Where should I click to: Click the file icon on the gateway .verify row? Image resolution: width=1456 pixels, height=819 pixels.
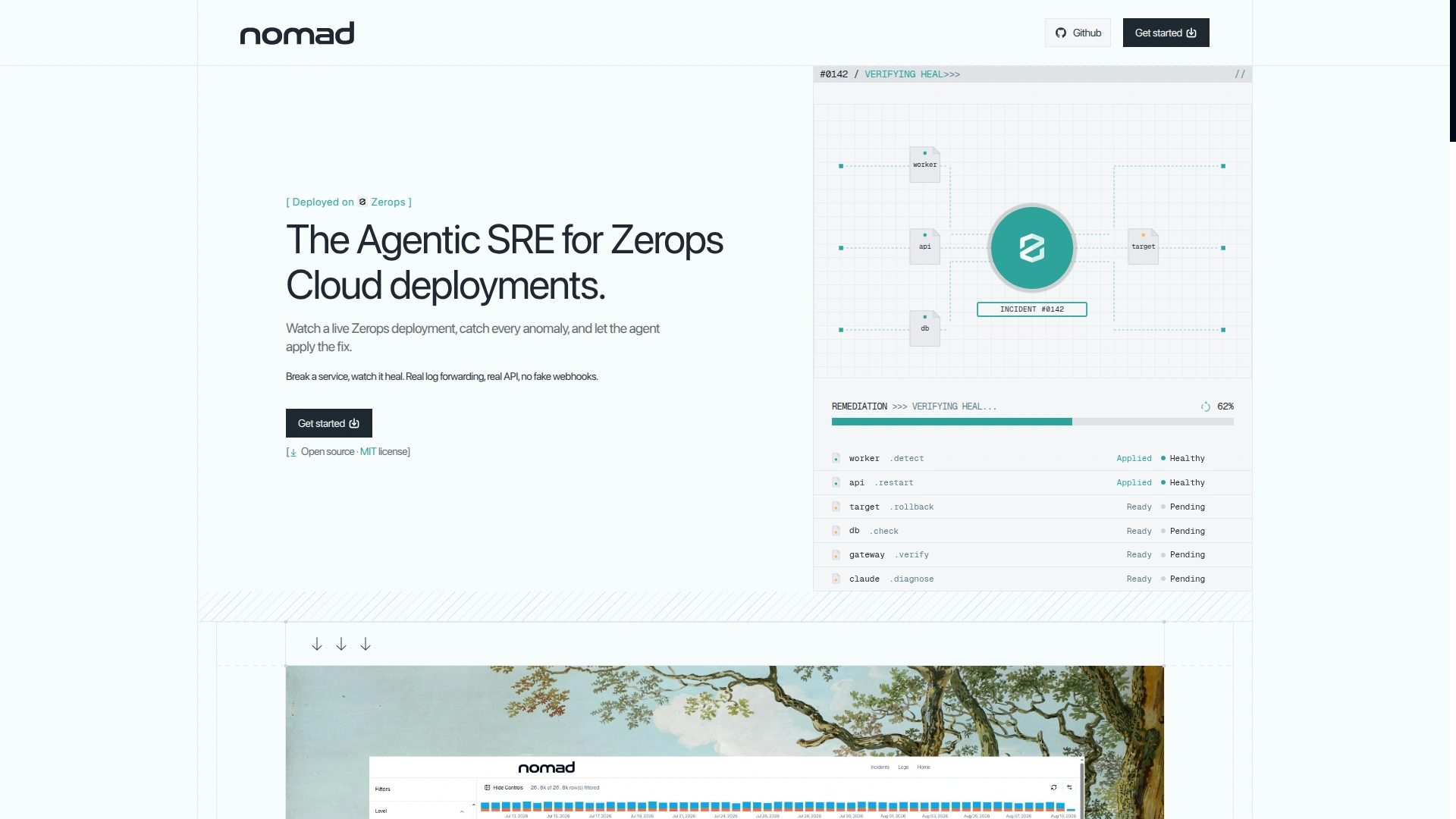836,554
